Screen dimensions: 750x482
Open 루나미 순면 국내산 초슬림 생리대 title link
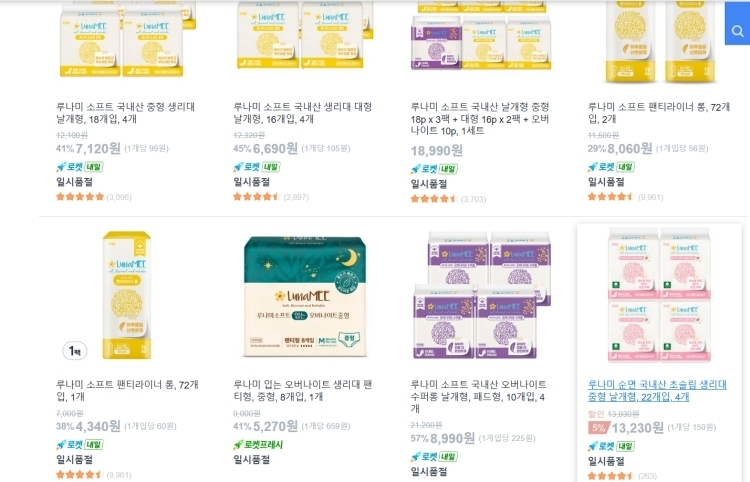[657, 391]
